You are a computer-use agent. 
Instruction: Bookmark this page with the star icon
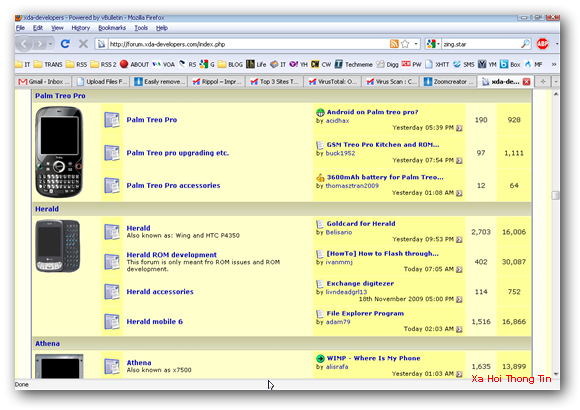(x=405, y=44)
